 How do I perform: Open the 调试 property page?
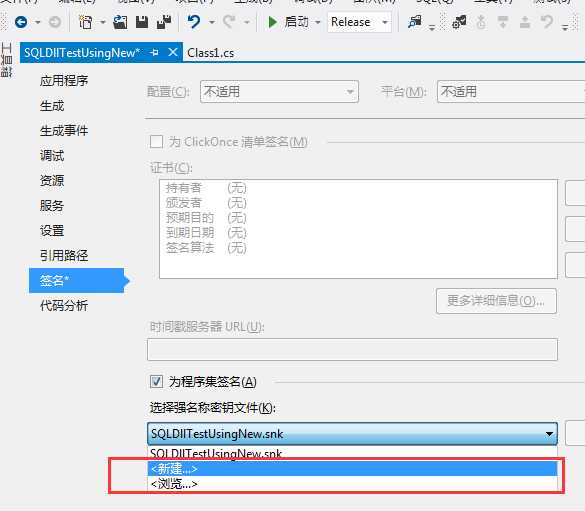(x=52, y=156)
